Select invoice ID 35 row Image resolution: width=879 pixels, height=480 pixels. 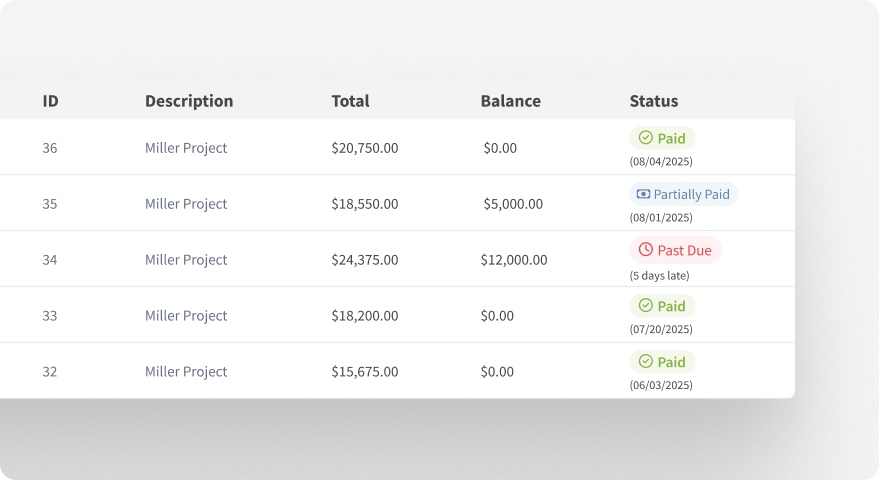50,204
